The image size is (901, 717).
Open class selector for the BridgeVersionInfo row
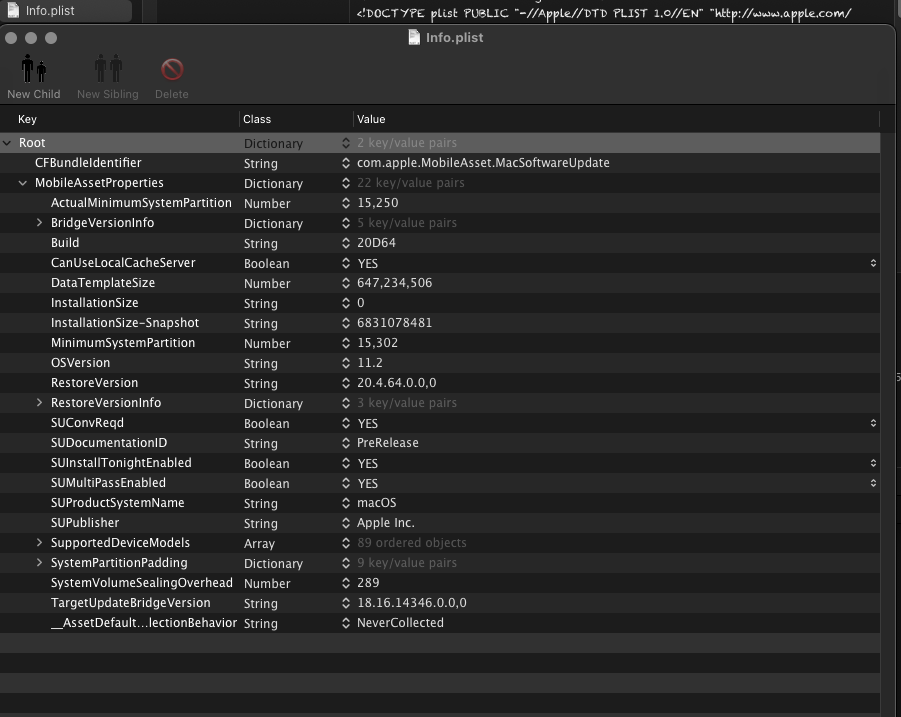point(345,222)
